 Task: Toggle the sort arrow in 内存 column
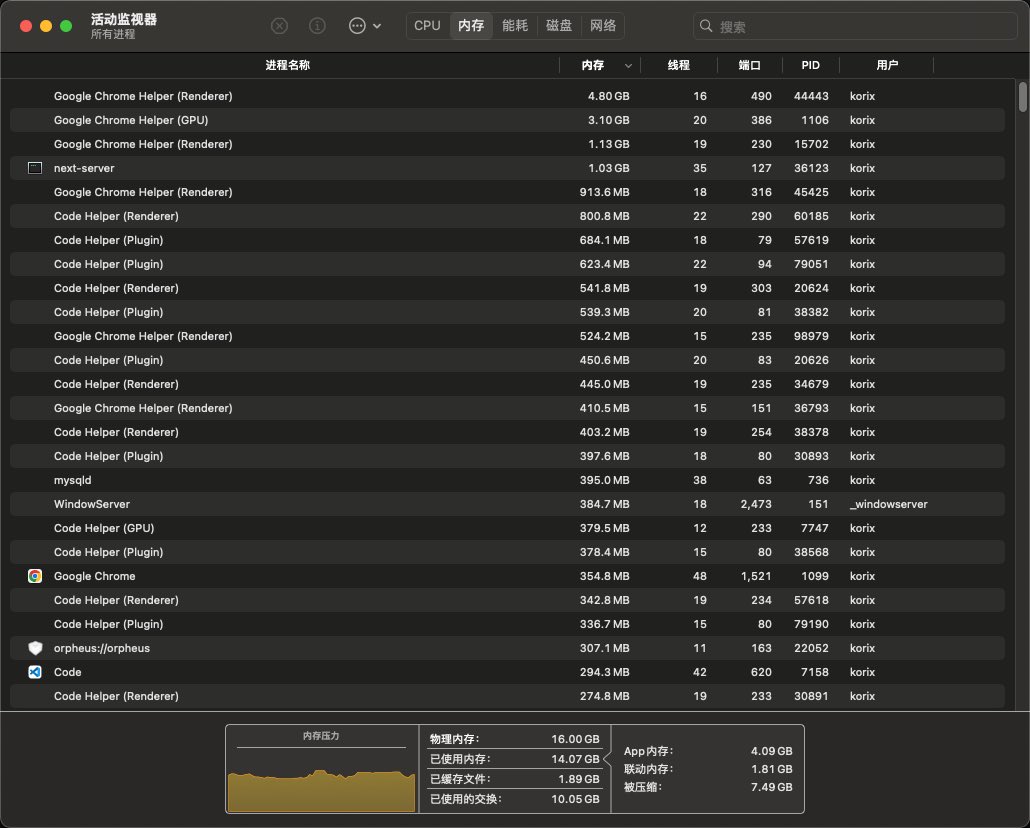pos(629,66)
